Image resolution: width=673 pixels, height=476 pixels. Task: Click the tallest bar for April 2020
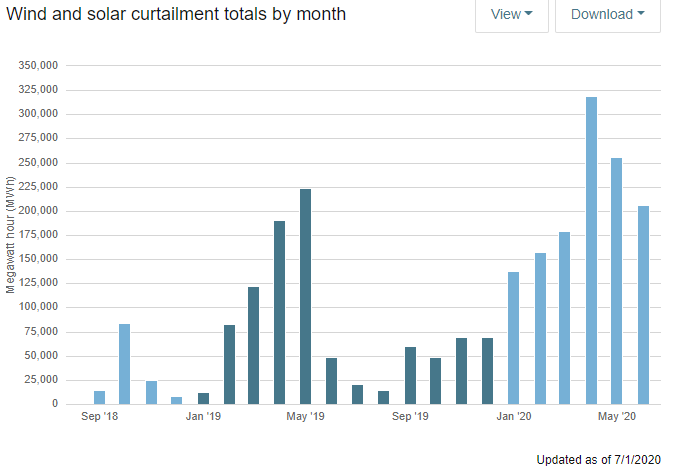point(591,251)
